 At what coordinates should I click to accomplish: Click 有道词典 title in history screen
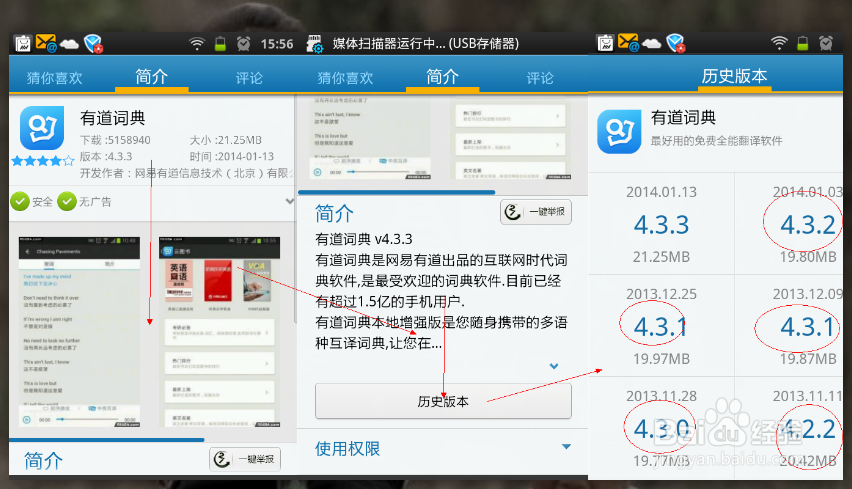point(684,117)
